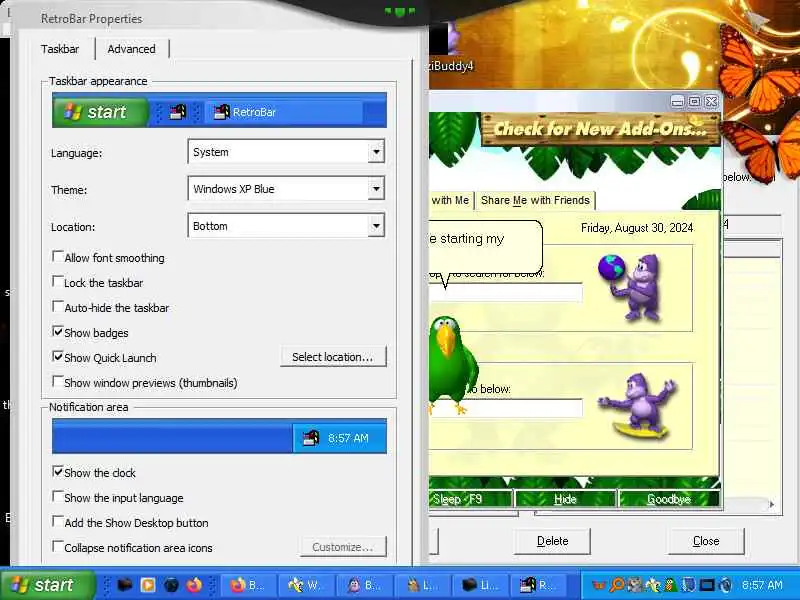Click the 8:57 AM clock in the notification preview
The width and height of the screenshot is (800, 600).
[x=348, y=438]
